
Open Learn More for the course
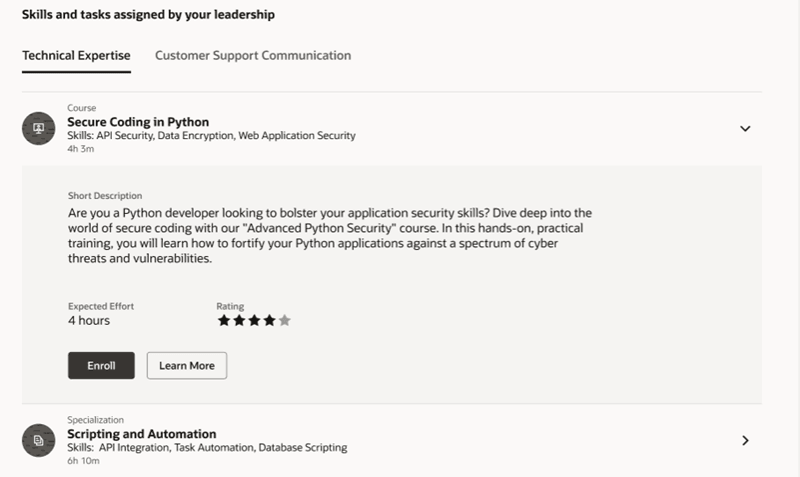(187, 365)
